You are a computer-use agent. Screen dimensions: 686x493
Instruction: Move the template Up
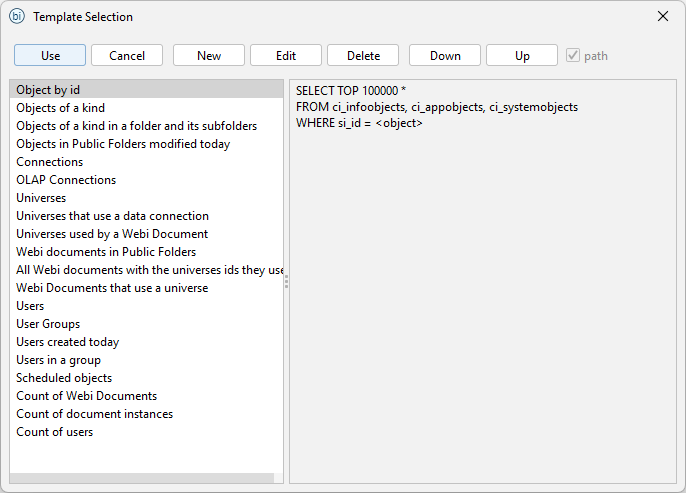[x=522, y=56]
